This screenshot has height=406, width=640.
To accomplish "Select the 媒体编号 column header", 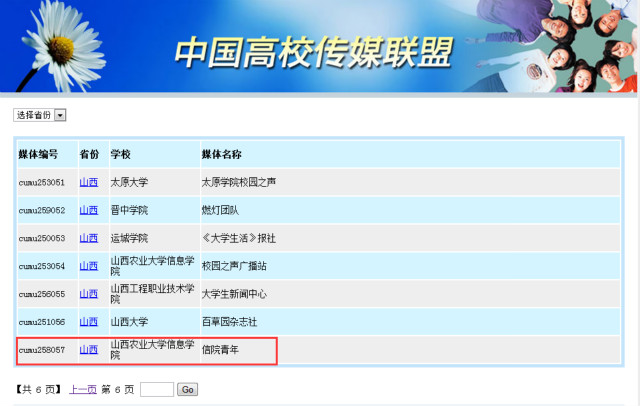I will click(x=38, y=154).
